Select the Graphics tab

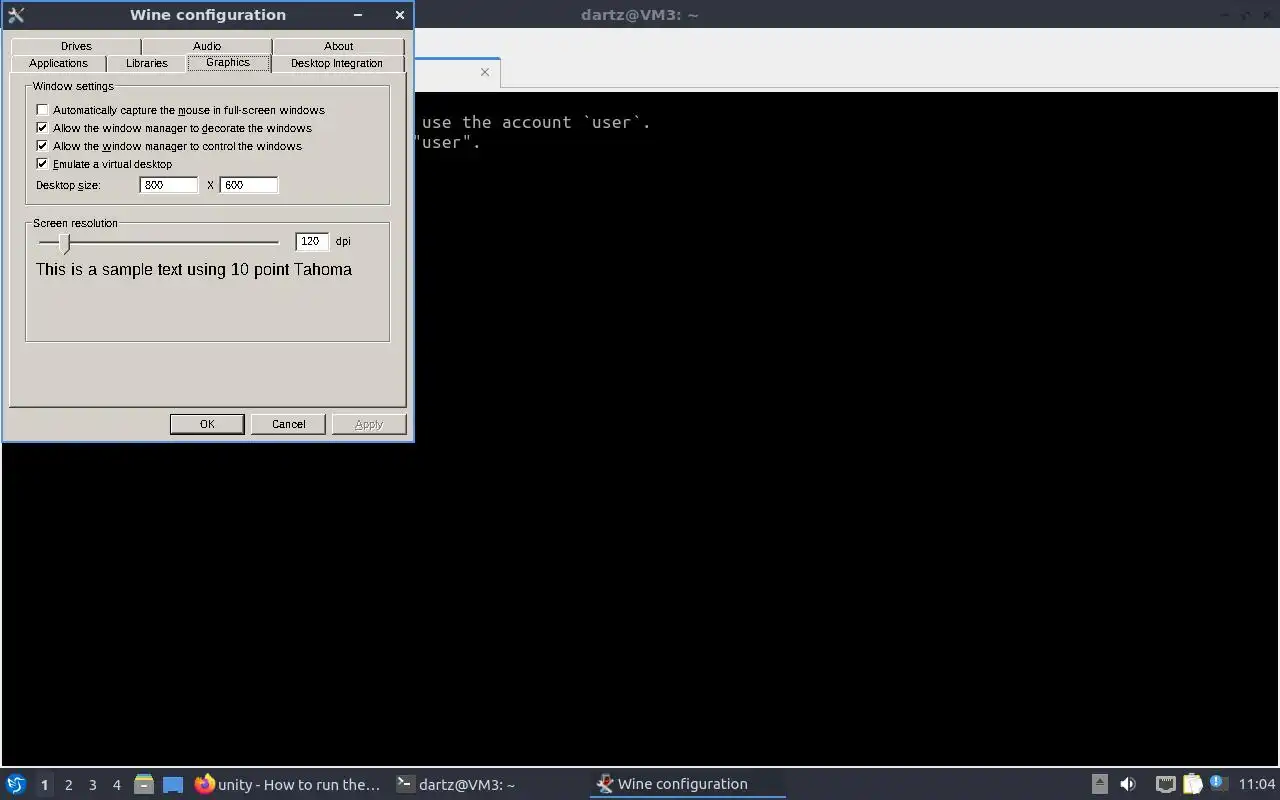pos(228,62)
